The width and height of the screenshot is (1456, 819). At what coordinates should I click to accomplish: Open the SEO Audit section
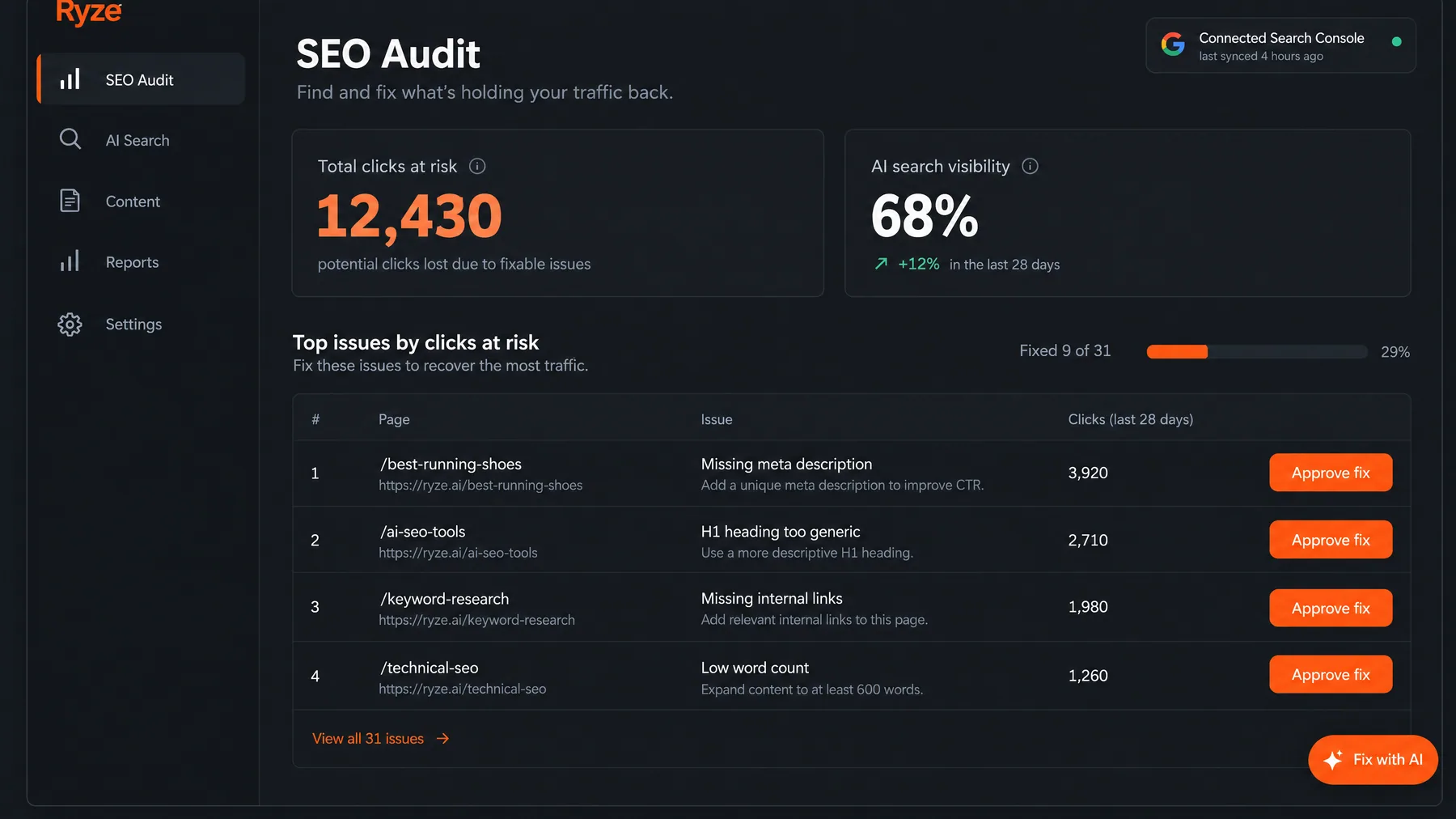coord(142,79)
